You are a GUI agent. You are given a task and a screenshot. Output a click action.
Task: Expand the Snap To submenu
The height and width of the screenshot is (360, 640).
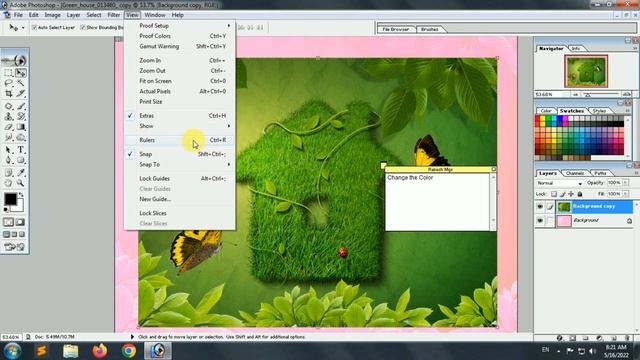[x=180, y=164]
